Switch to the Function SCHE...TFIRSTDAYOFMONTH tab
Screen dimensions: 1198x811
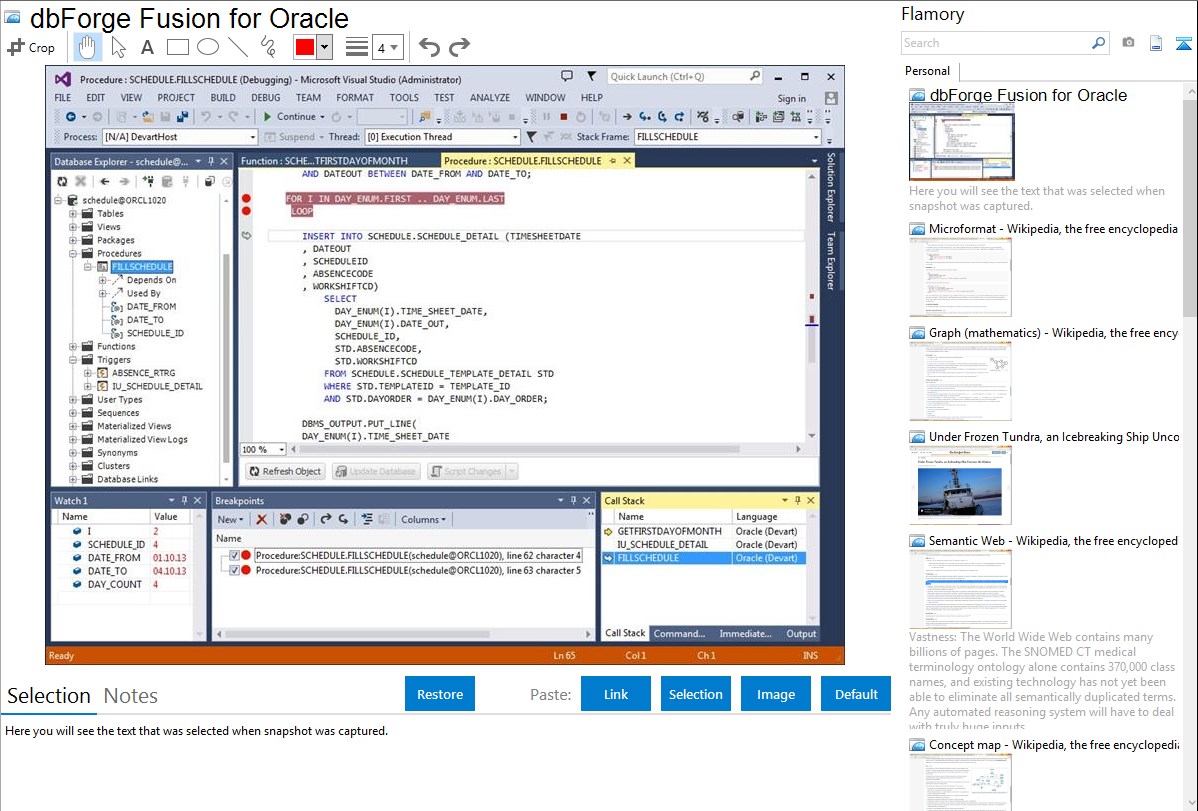324,161
